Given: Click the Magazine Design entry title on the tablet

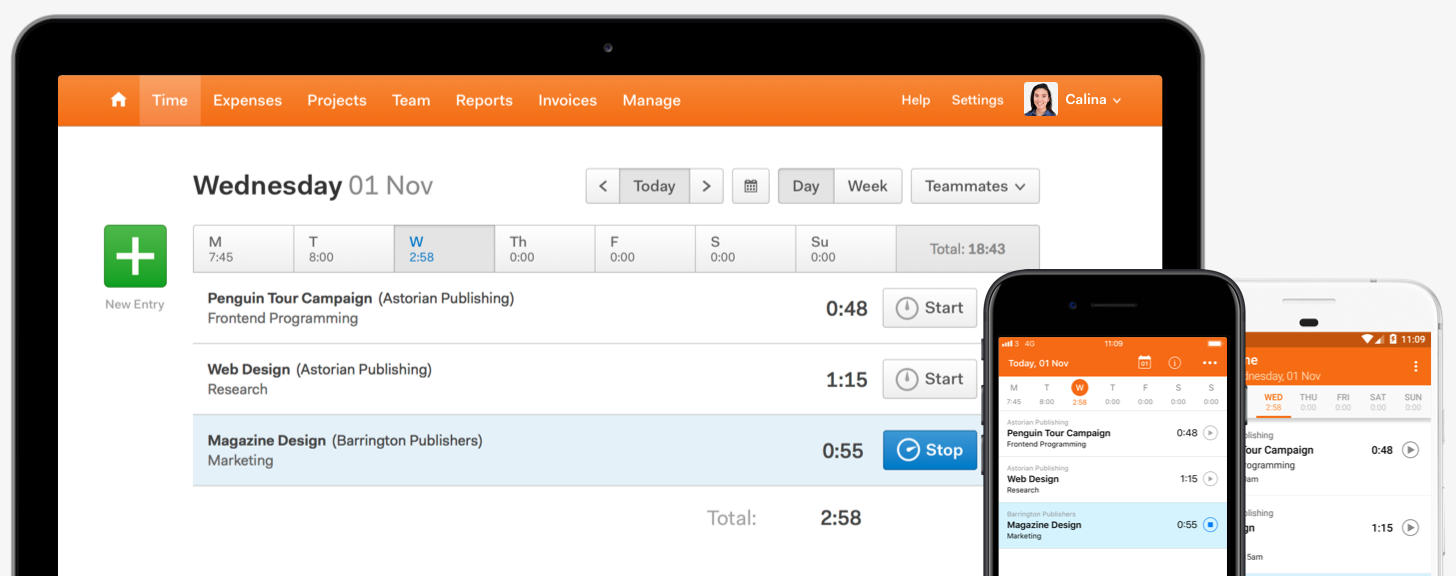Looking at the screenshot, I should click(x=267, y=440).
